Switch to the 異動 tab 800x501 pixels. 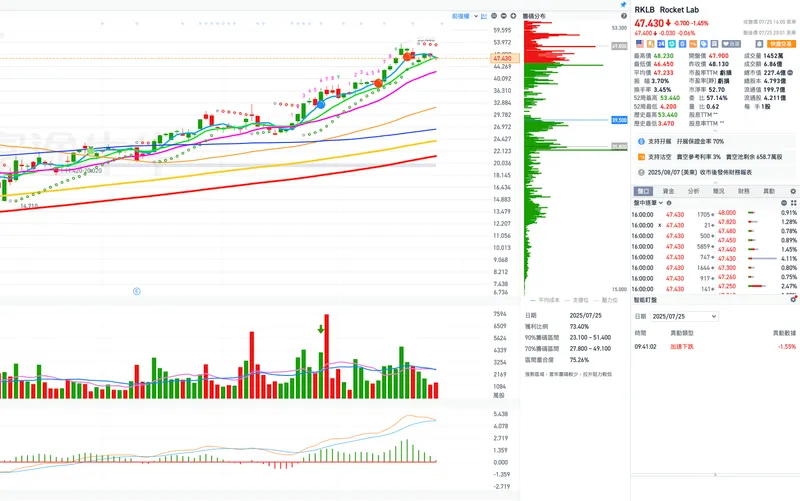768,191
